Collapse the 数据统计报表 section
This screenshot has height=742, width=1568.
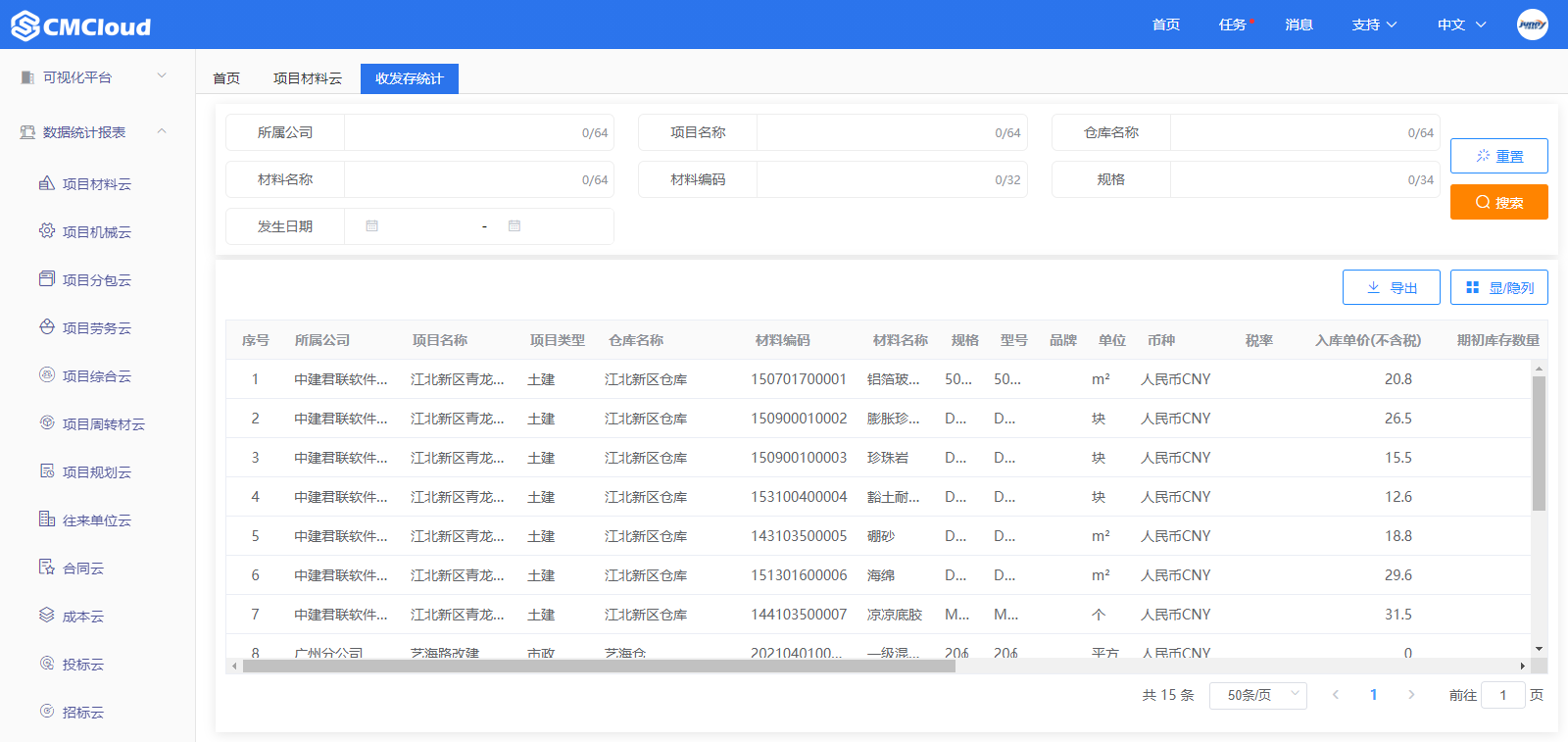tap(162, 131)
